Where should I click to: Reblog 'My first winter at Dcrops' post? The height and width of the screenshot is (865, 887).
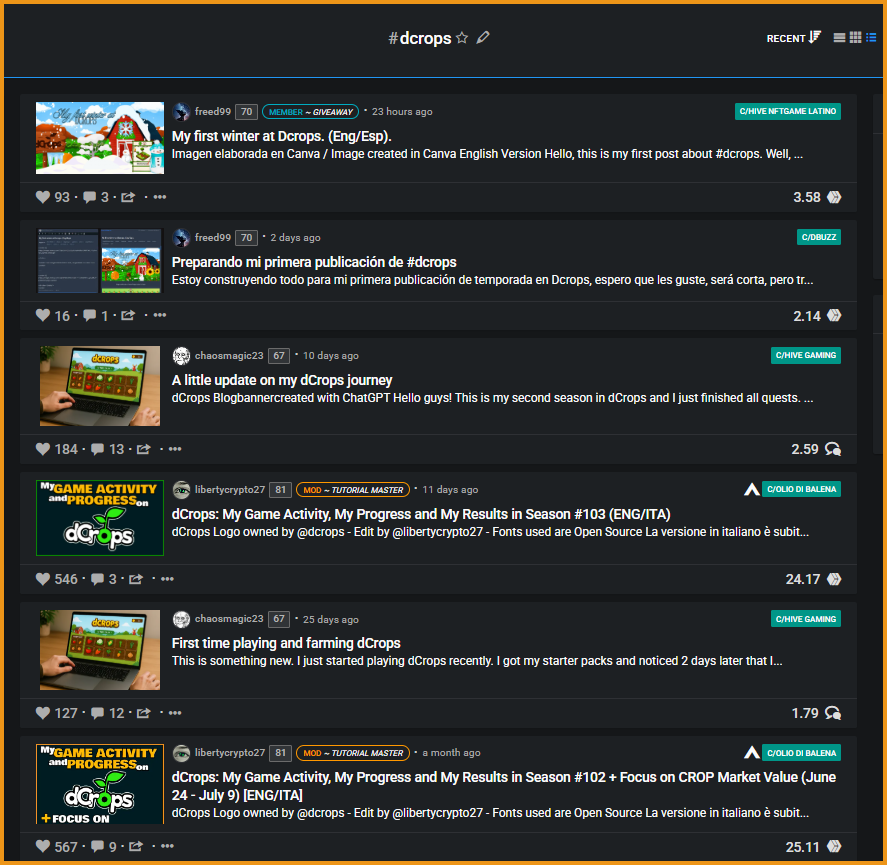point(128,197)
